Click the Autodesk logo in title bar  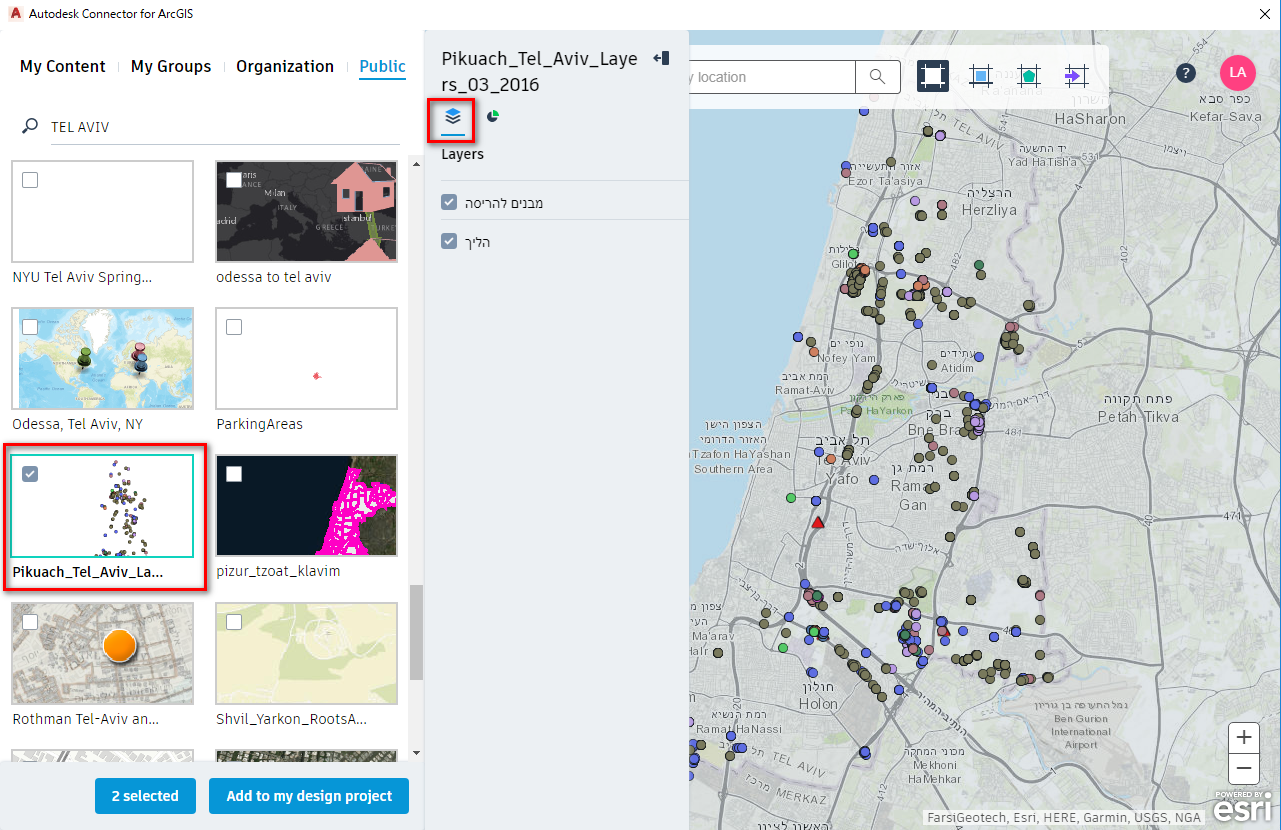click(x=15, y=12)
